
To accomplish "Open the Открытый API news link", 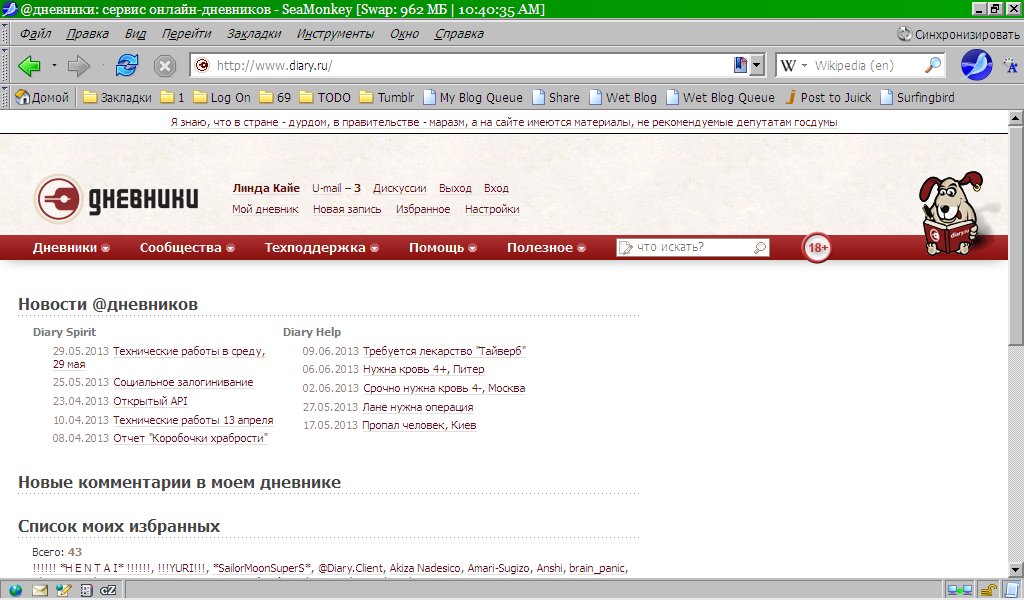I will tap(150, 401).
